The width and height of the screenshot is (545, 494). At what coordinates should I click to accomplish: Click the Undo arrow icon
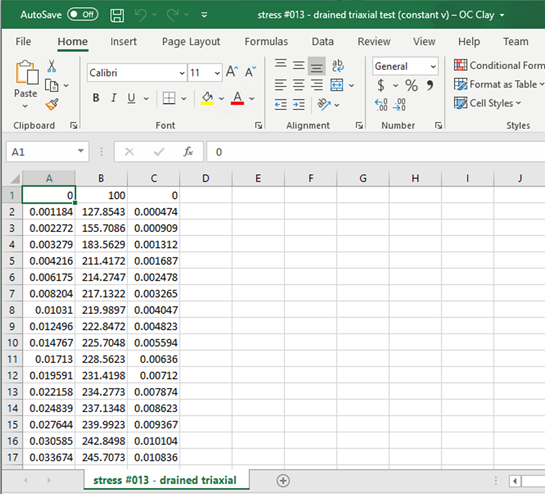(141, 15)
